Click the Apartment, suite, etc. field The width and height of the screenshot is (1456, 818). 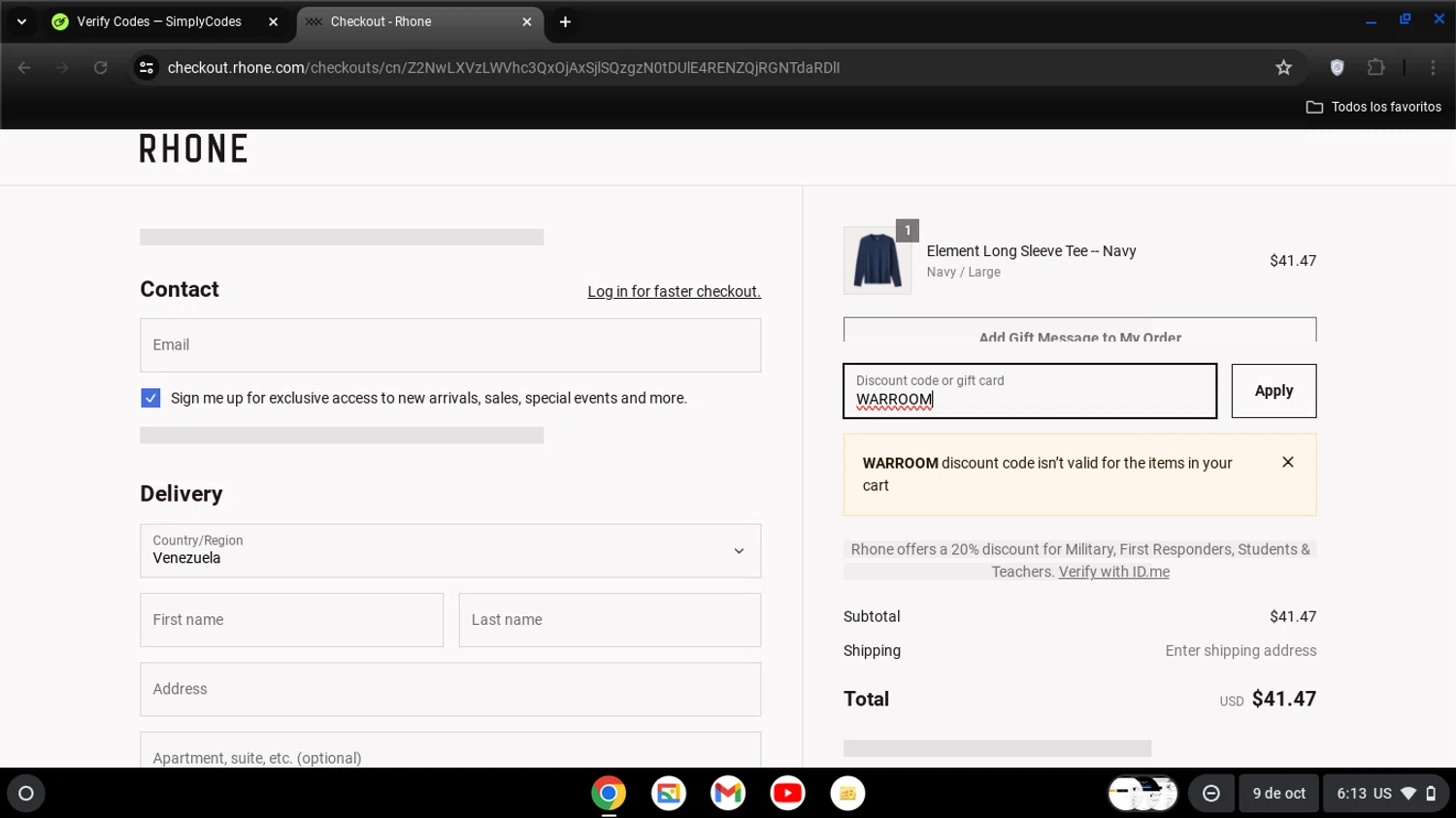450,750
